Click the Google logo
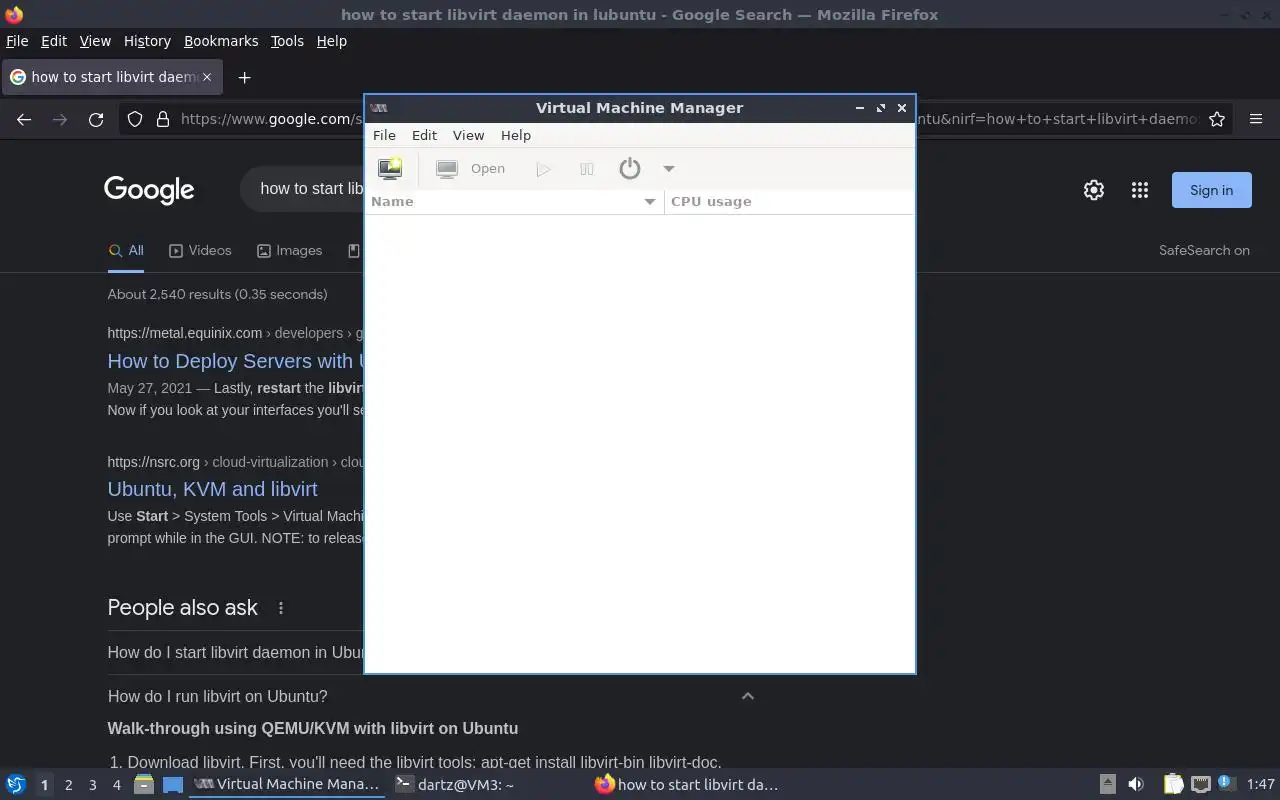 tap(149, 190)
